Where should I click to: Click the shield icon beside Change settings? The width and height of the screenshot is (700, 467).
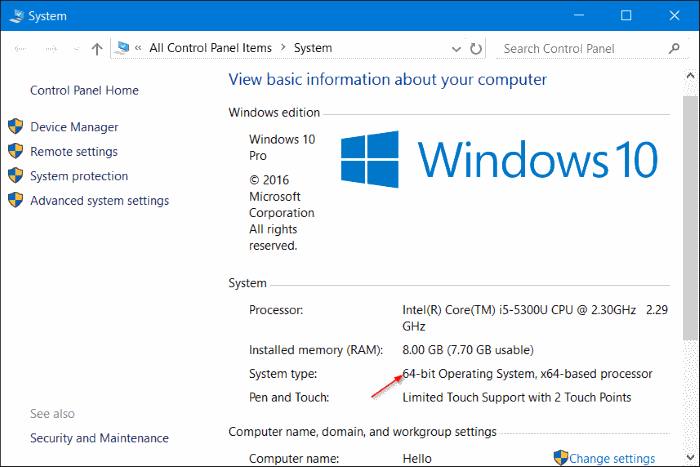coord(561,458)
